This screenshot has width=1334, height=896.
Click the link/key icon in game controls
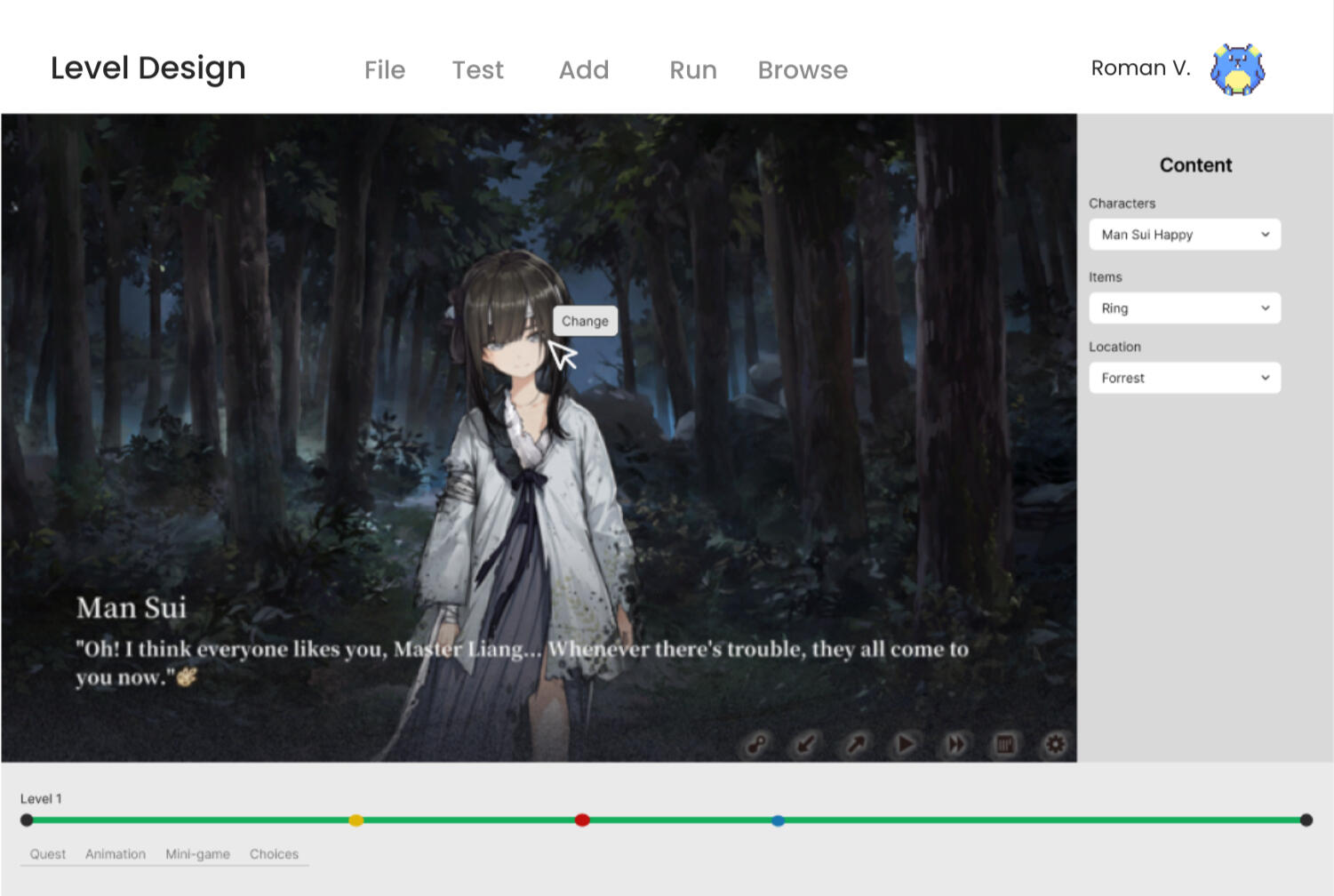757,744
